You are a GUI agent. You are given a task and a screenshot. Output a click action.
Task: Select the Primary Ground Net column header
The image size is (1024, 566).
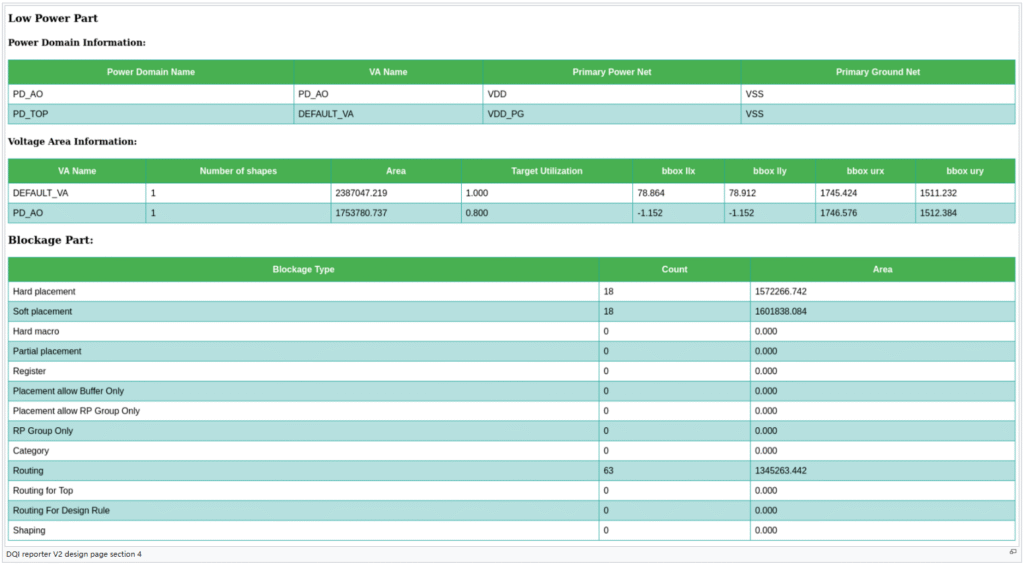877,72
